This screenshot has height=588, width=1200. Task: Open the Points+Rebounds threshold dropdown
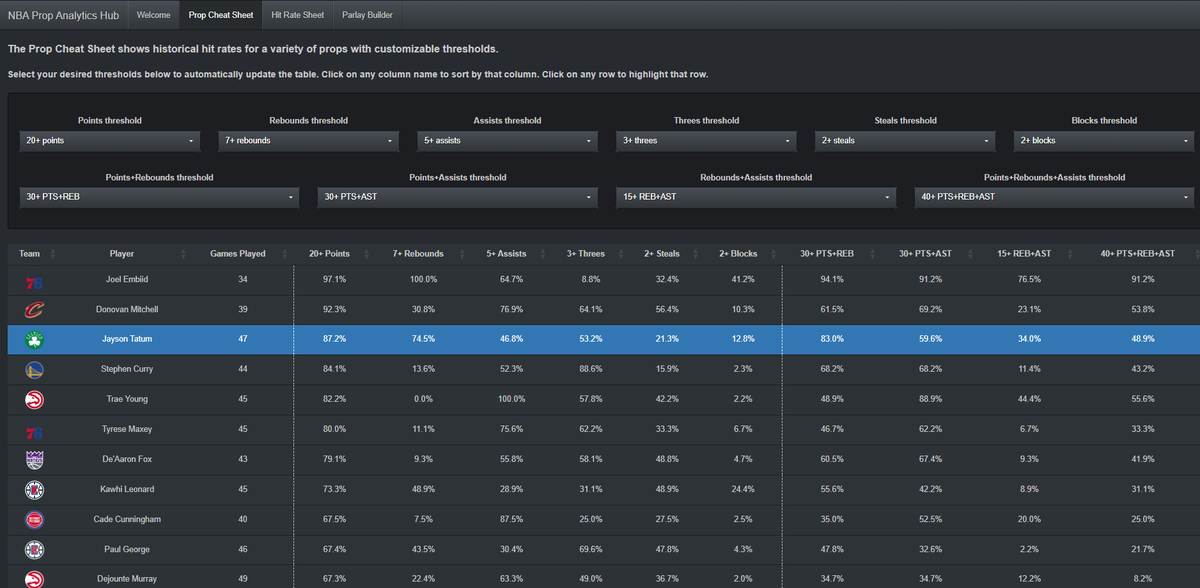(x=159, y=197)
